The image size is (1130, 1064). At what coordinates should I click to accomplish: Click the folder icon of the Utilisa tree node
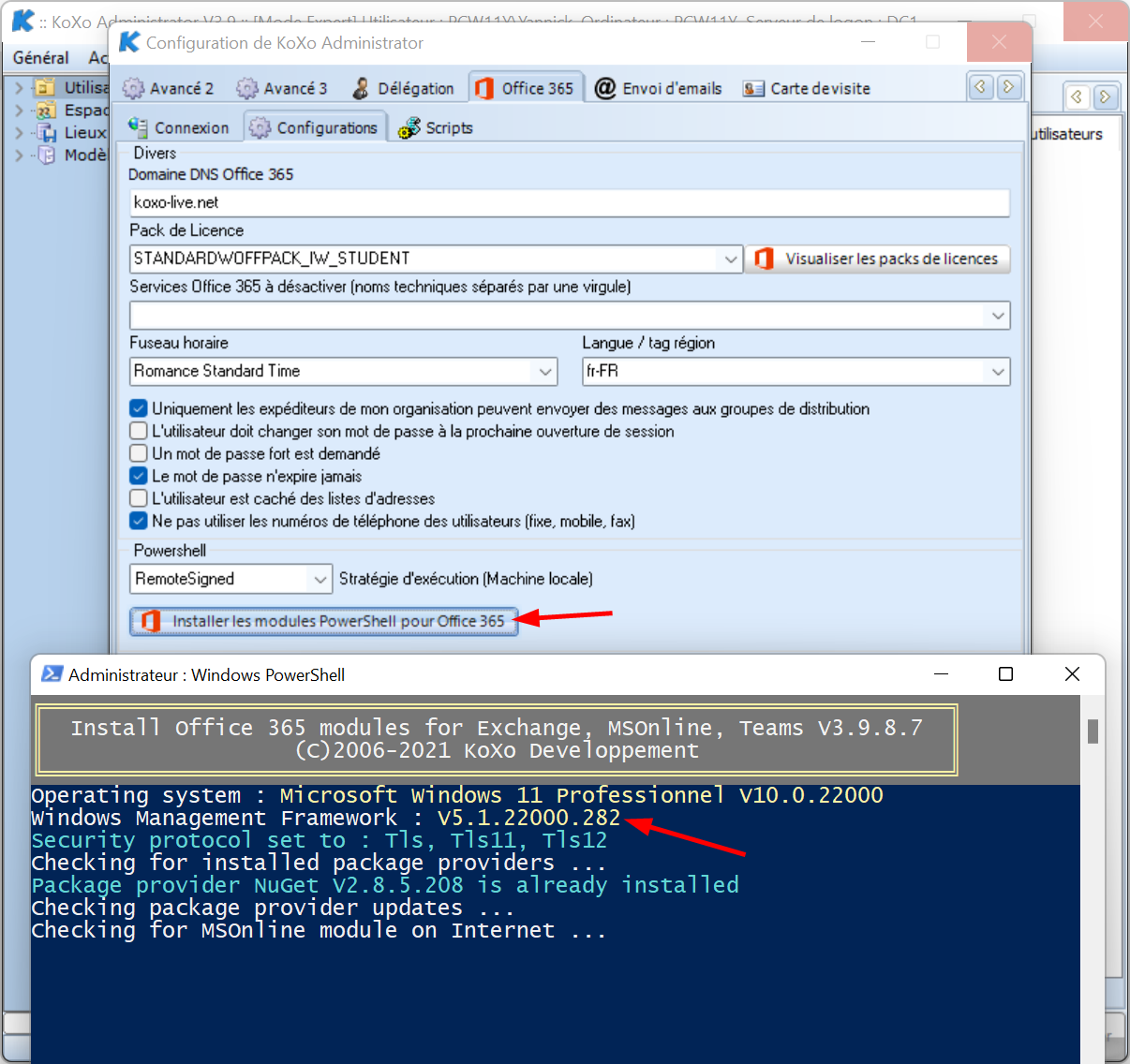[46, 88]
